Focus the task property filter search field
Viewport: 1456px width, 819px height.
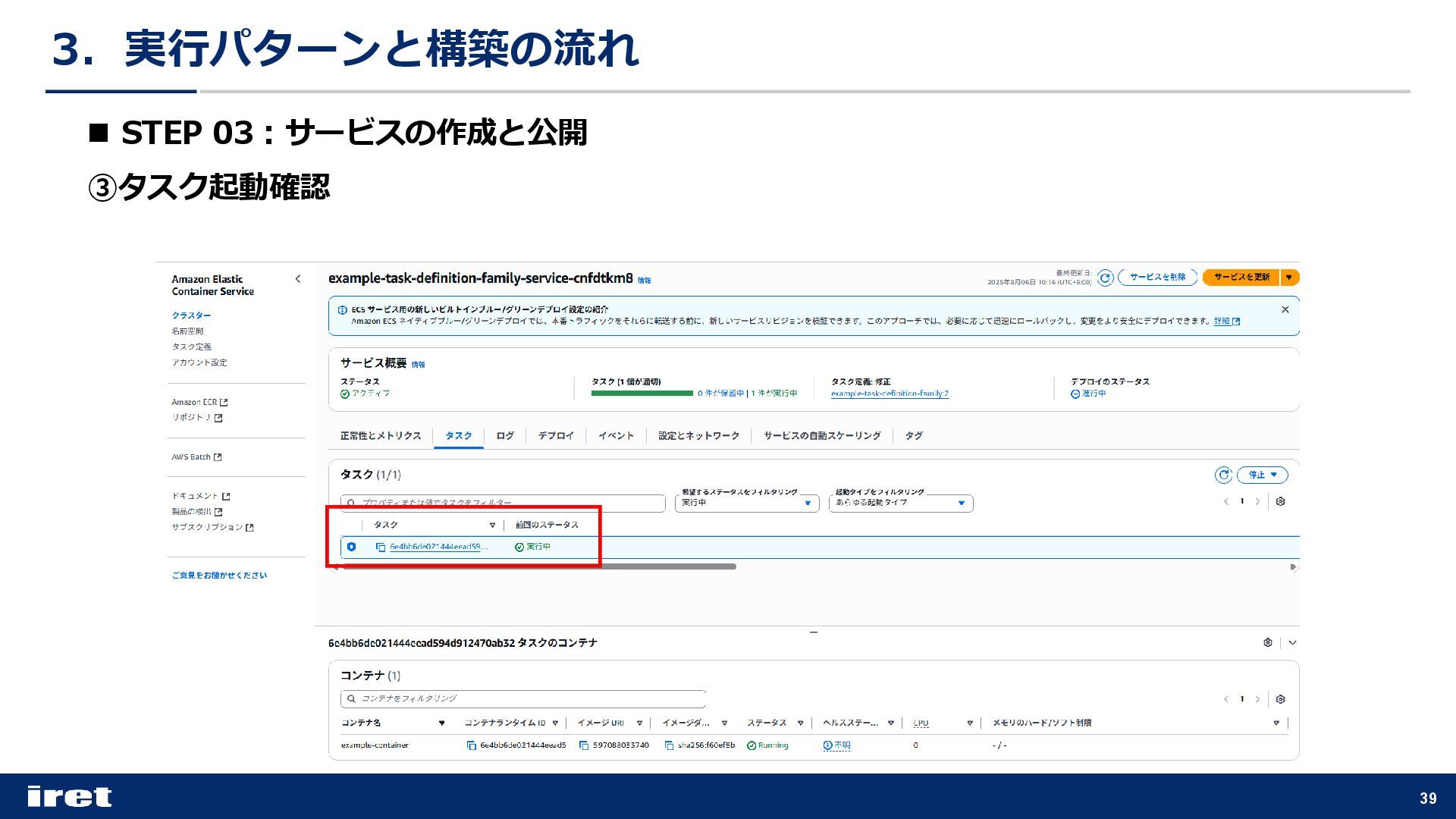tap(503, 503)
